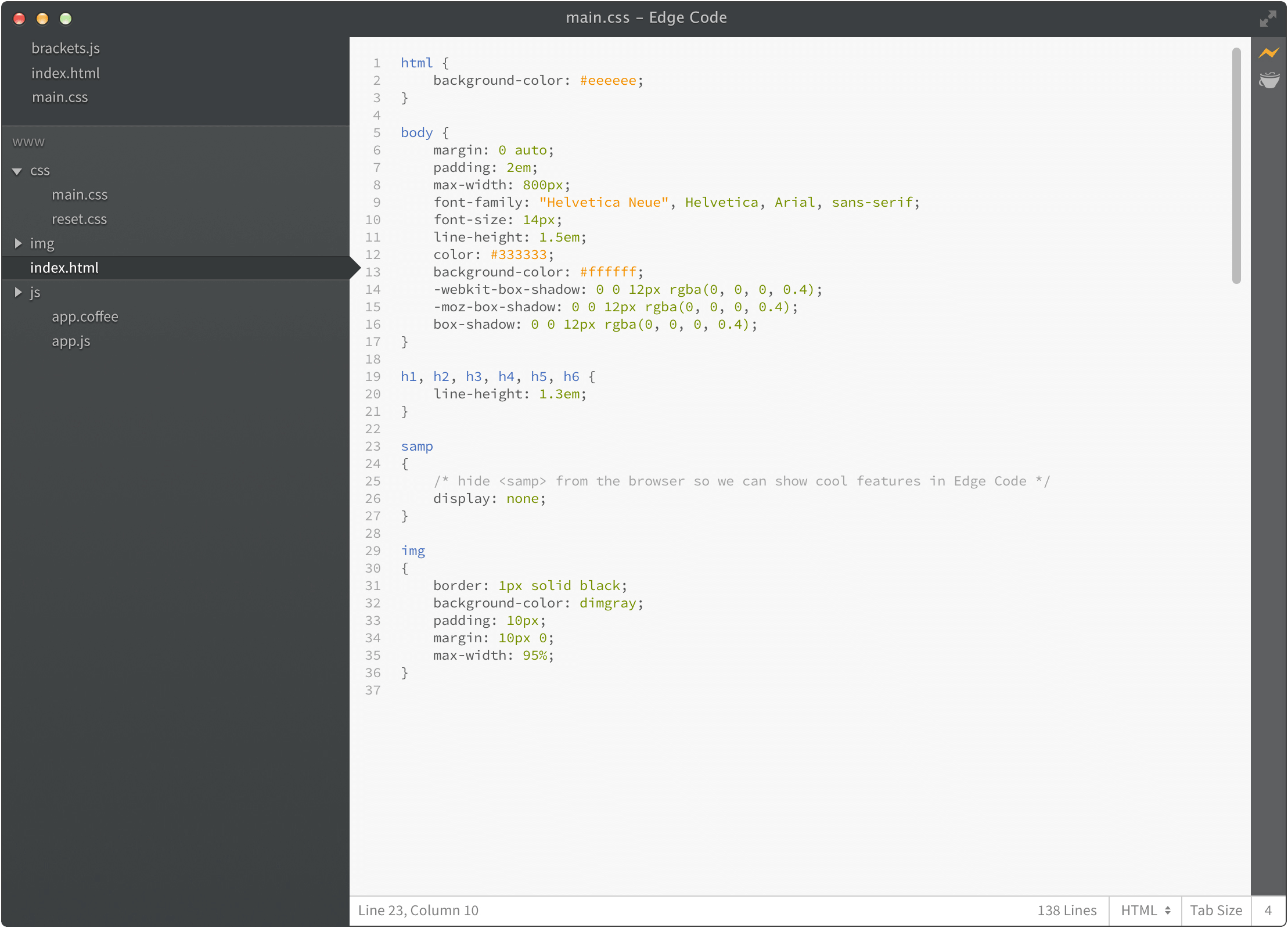
Task: Enter fullscreen using the expand arrows icon
Action: (1269, 19)
